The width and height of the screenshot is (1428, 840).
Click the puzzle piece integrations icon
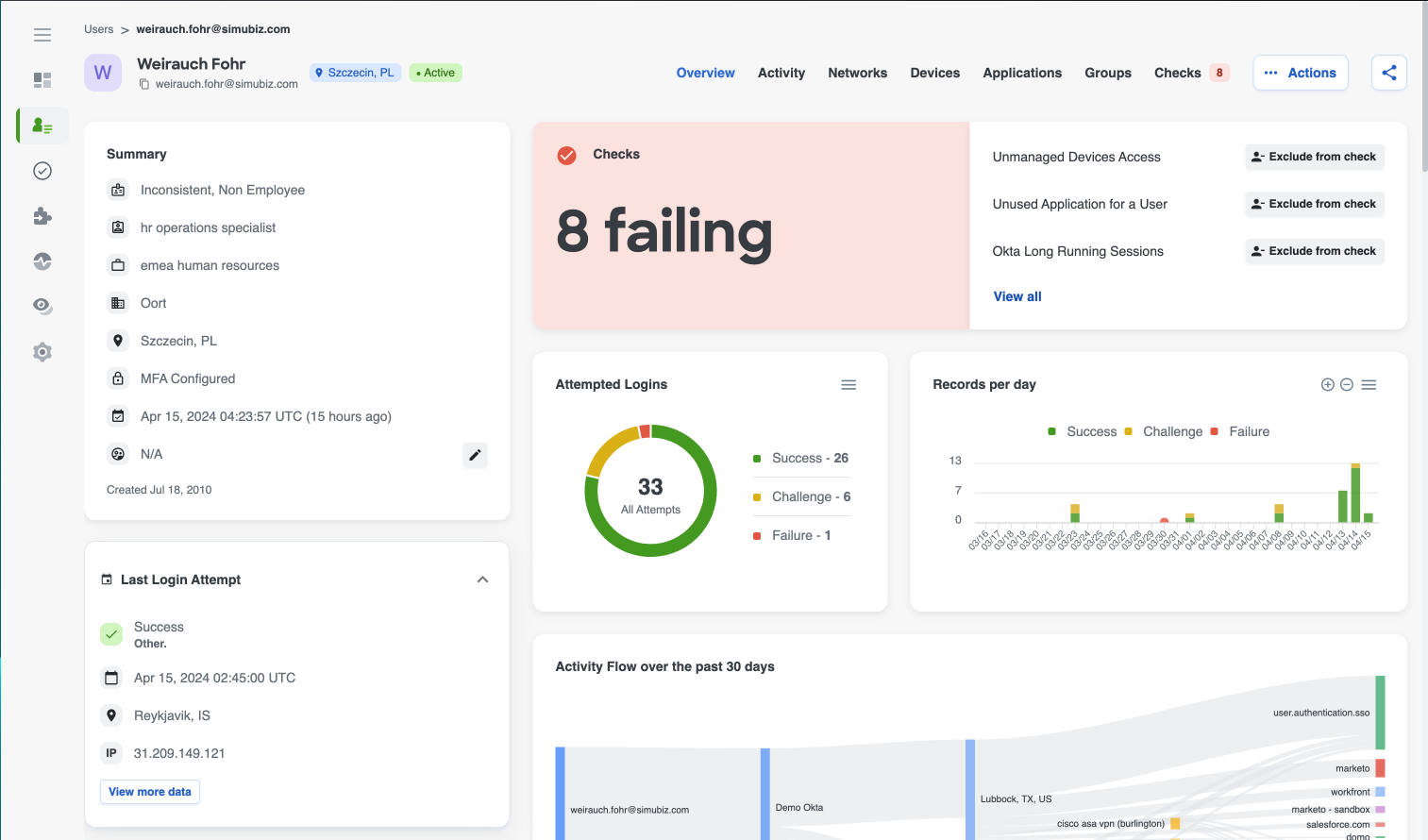coord(42,216)
